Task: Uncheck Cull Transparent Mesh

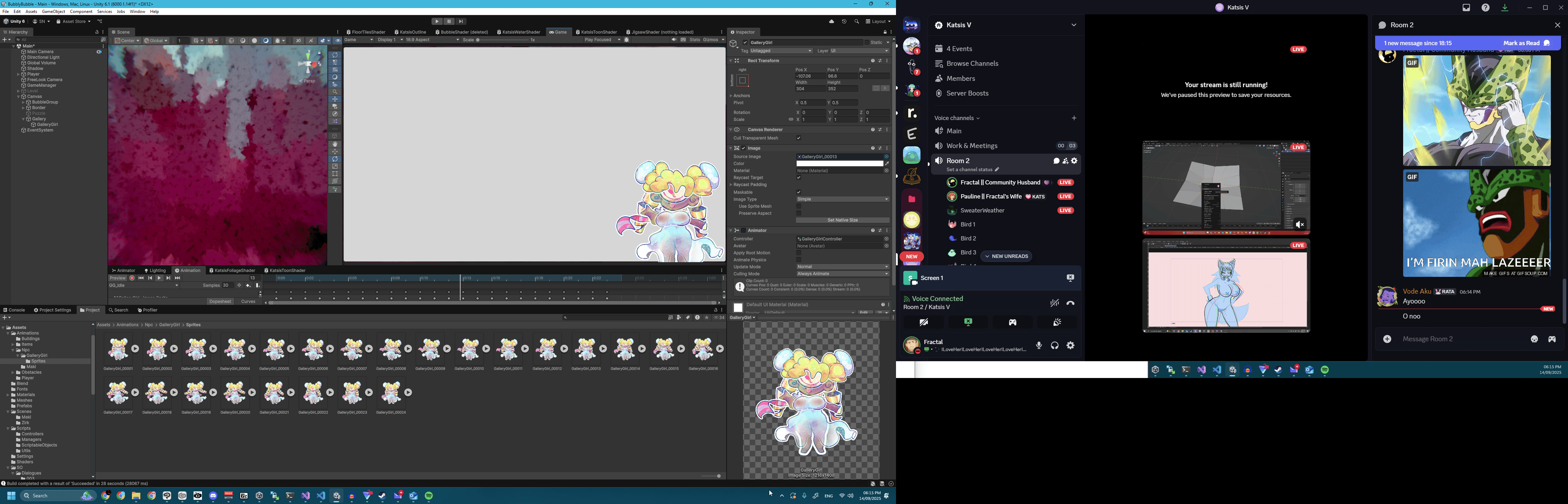Action: click(799, 138)
